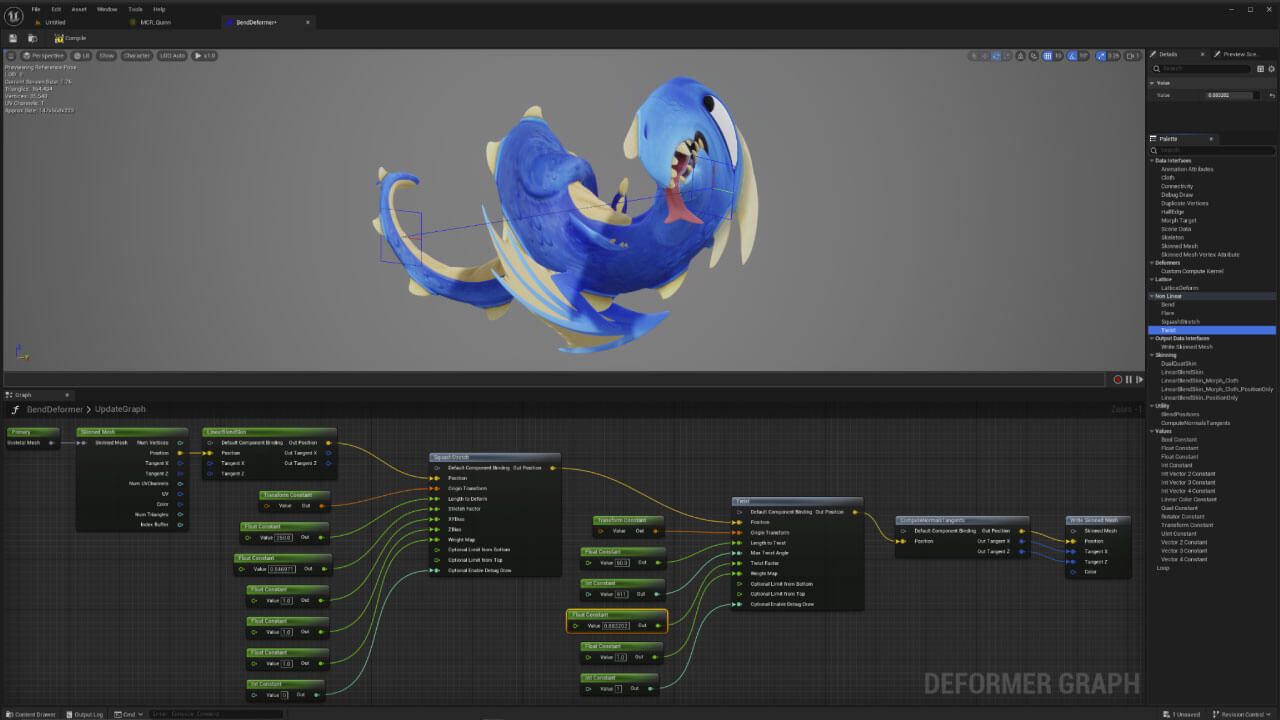Edit the Value field showing 0.000202
1280x720 pixels.
click(x=1231, y=95)
